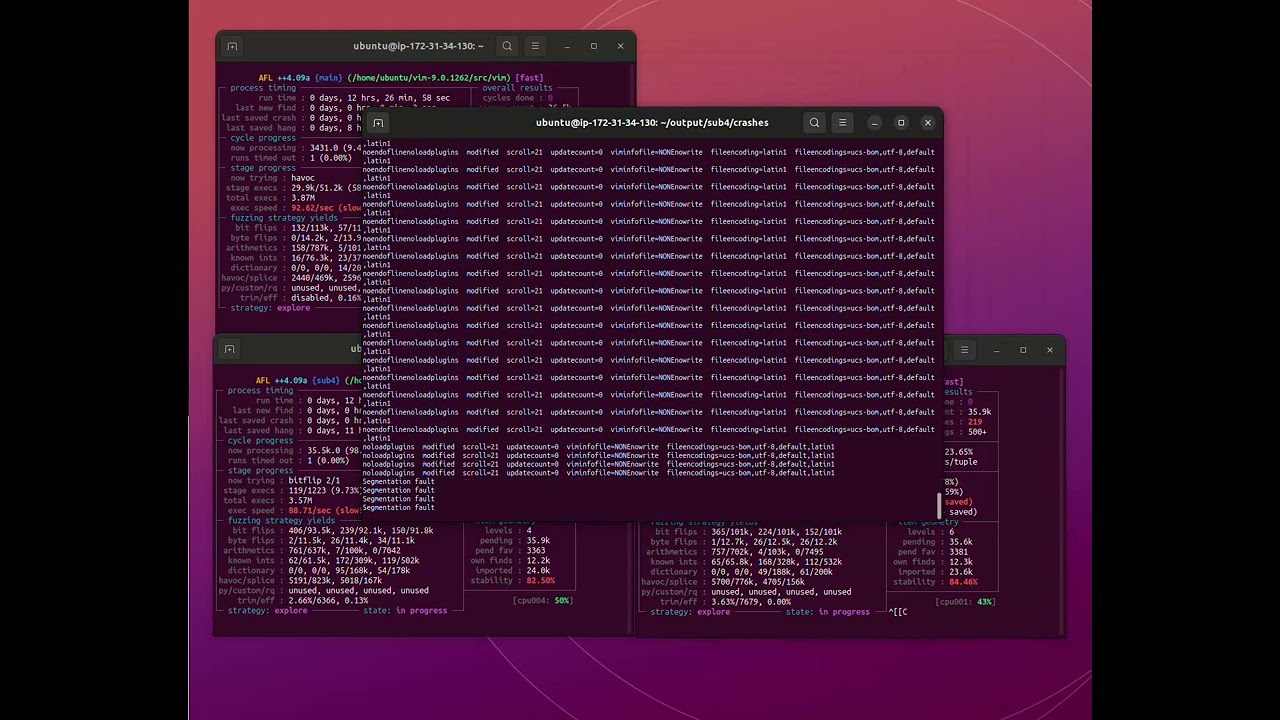Close the bottom-right terminal window
Screen dimensions: 1280x720
[1050, 350]
